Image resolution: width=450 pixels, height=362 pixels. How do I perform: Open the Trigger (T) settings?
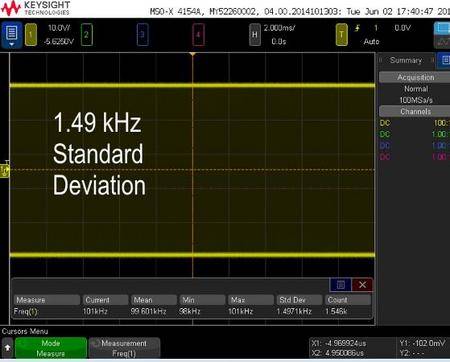click(341, 35)
